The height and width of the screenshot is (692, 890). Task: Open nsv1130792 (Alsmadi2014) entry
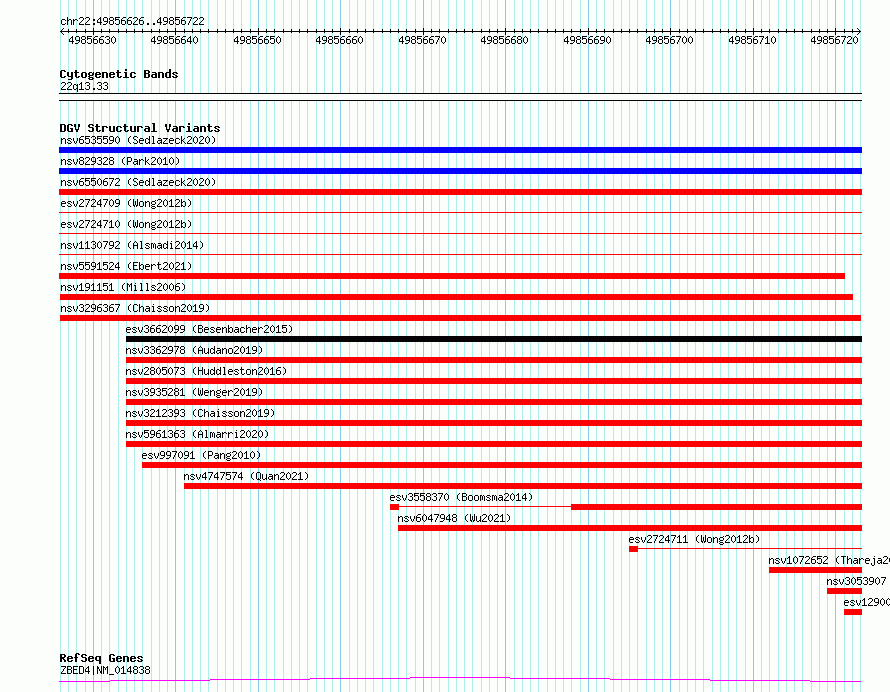pos(132,245)
